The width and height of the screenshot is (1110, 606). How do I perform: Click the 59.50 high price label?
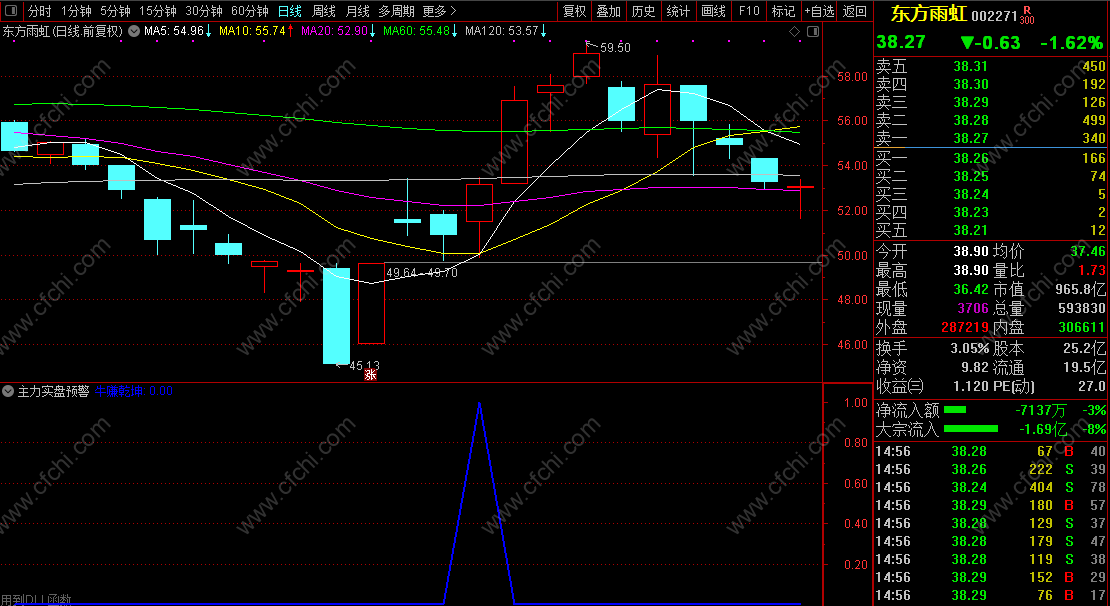point(615,47)
